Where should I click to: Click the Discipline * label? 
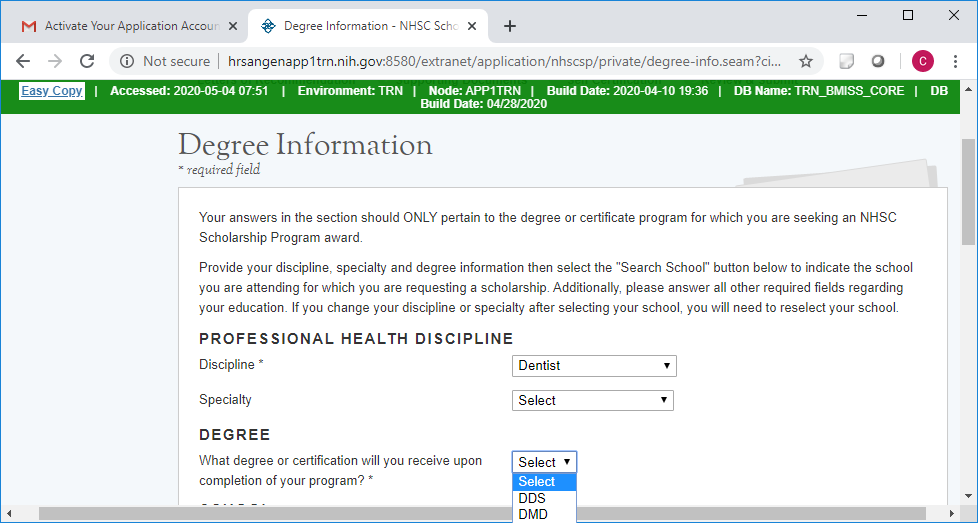pyautogui.click(x=231, y=365)
